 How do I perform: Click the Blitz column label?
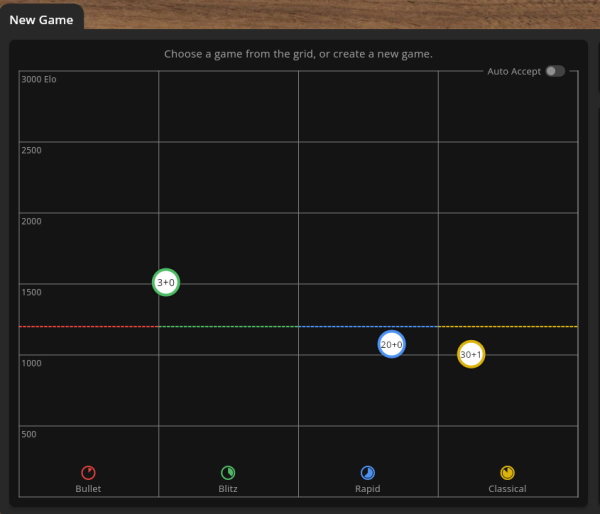tap(228, 489)
